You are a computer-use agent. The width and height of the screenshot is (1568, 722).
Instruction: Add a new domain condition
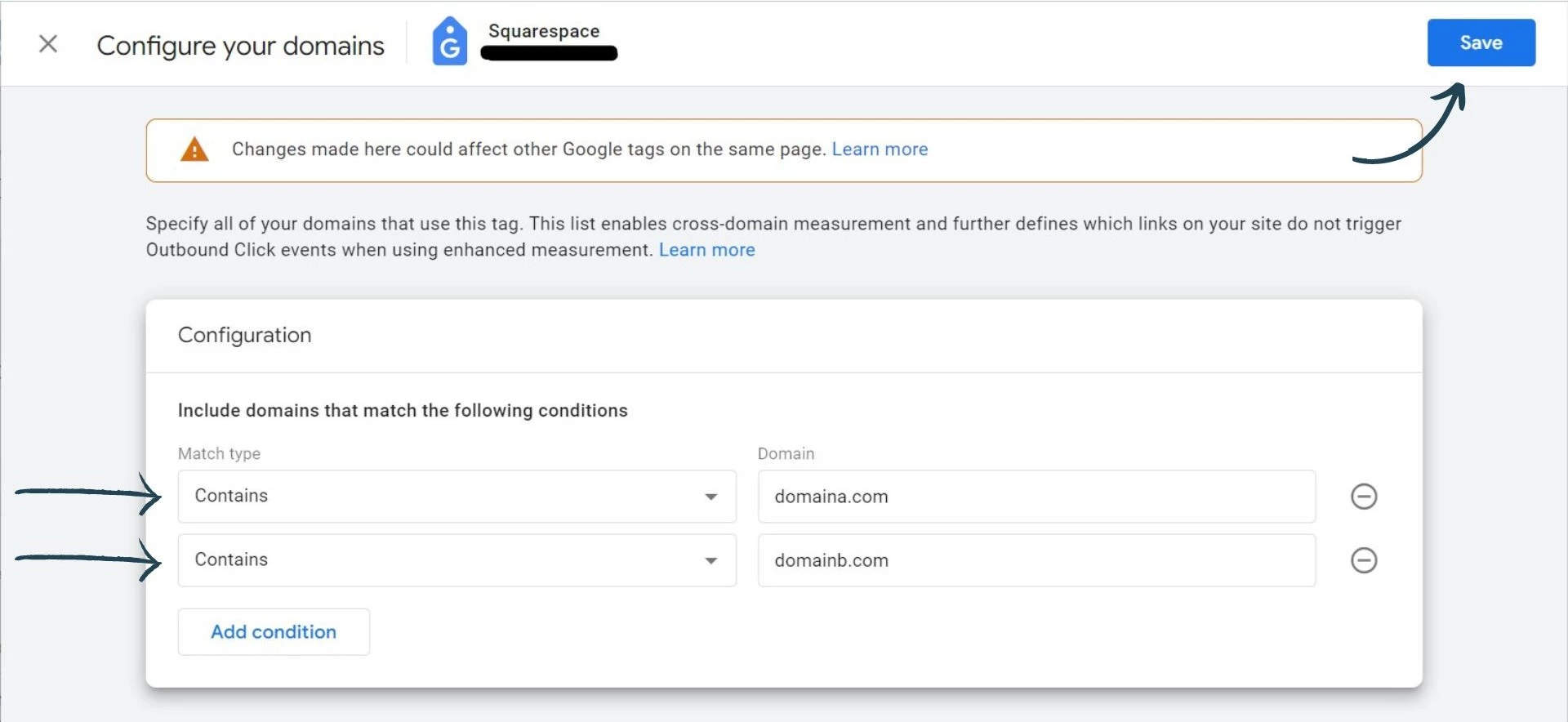click(x=274, y=631)
